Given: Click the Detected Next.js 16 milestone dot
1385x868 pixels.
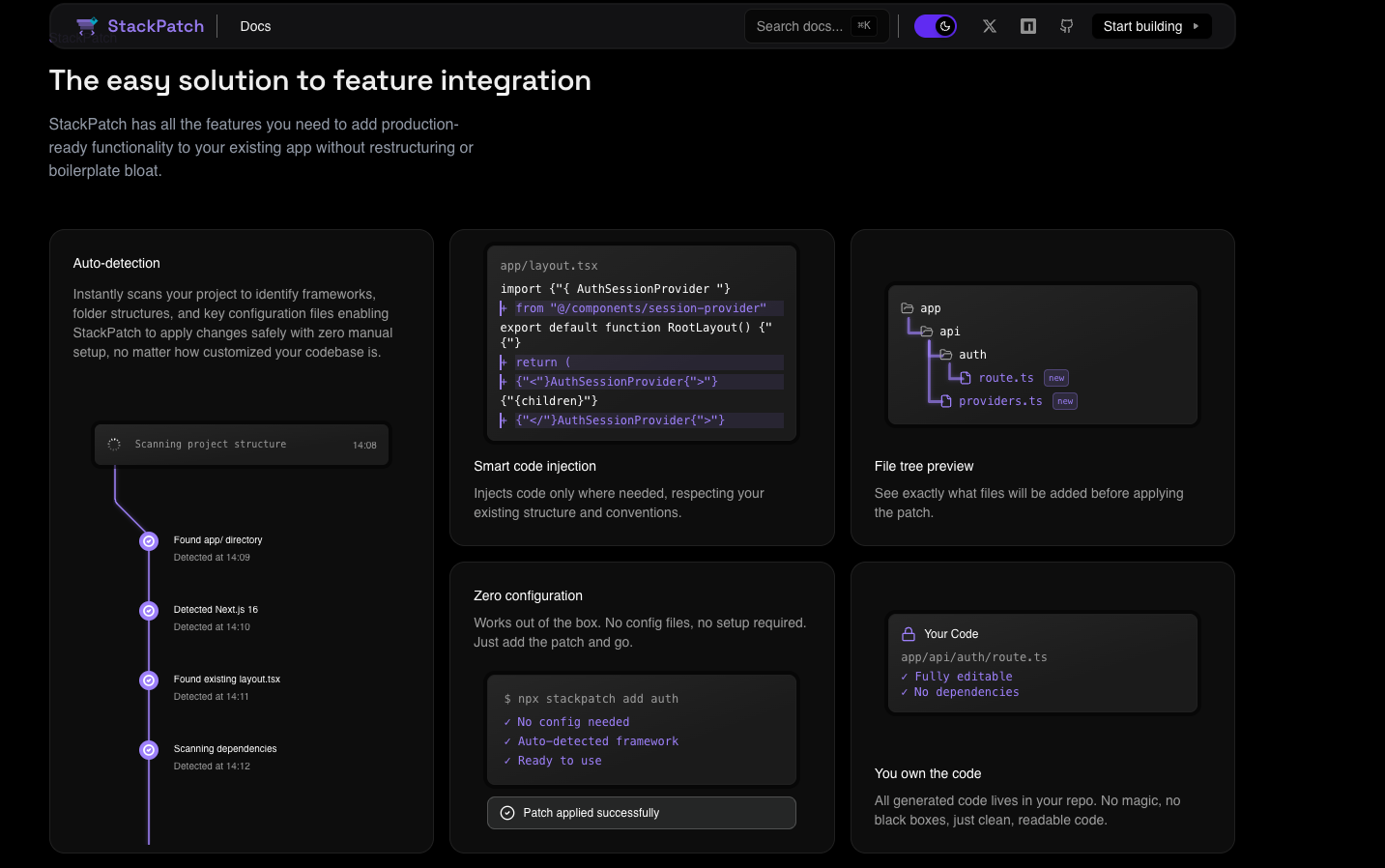Looking at the screenshot, I should [x=148, y=611].
